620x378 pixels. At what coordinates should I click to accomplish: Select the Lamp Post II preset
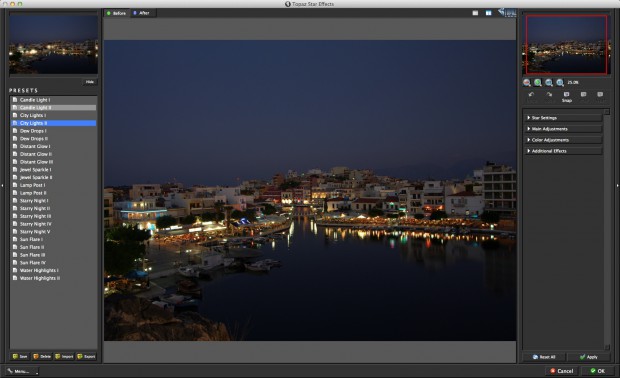[53, 193]
